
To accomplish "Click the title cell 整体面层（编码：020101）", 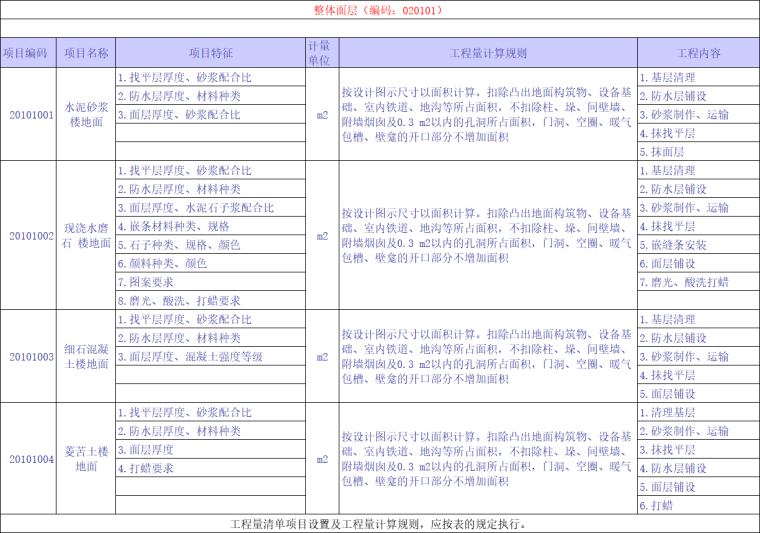I will click(379, 10).
